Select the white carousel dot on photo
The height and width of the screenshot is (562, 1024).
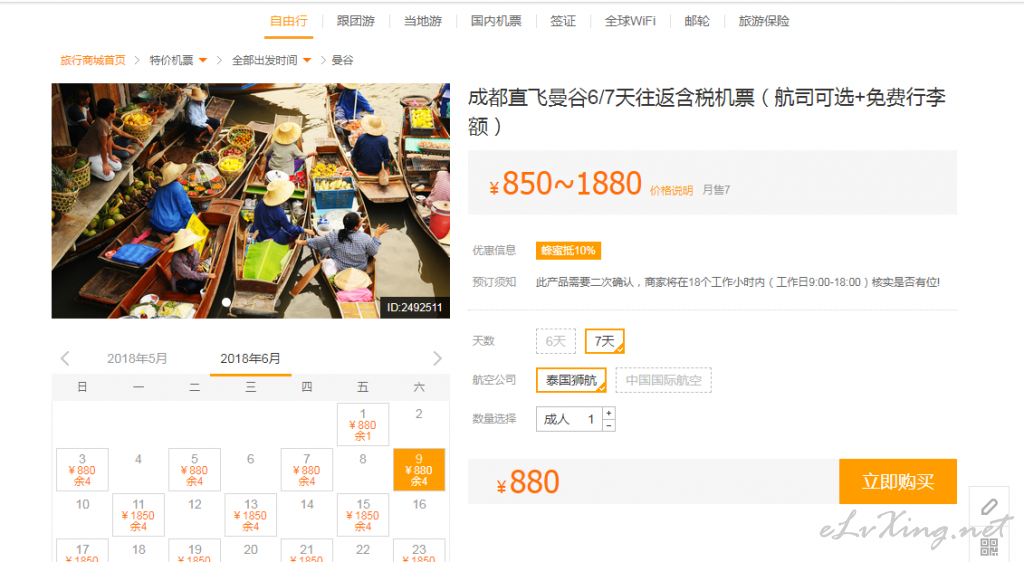[226, 302]
